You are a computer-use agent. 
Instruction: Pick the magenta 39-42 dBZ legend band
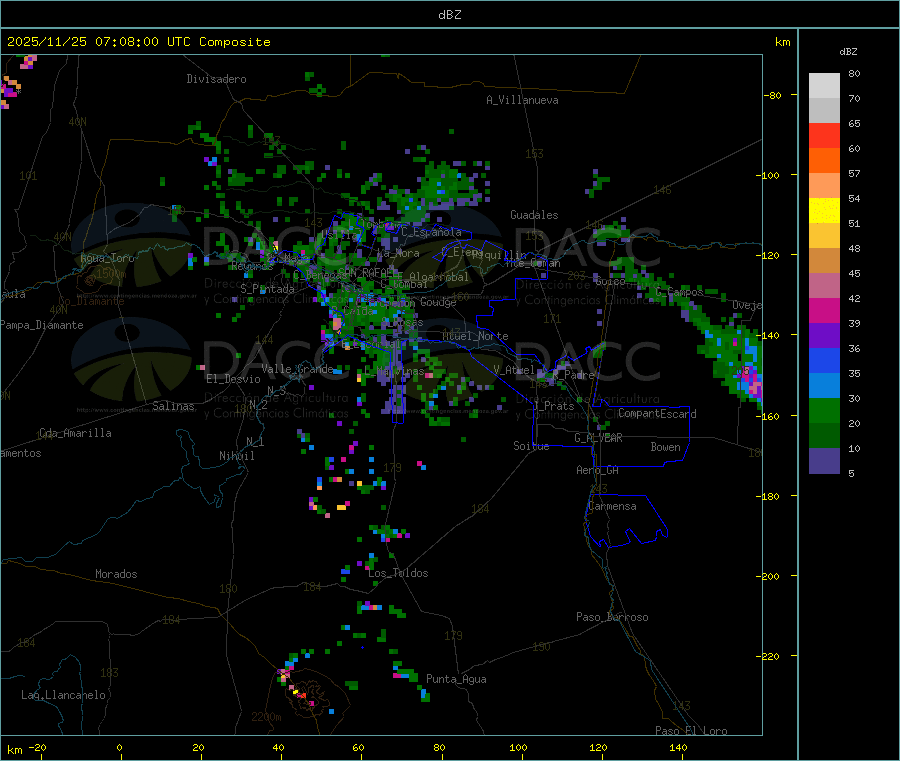(x=824, y=310)
